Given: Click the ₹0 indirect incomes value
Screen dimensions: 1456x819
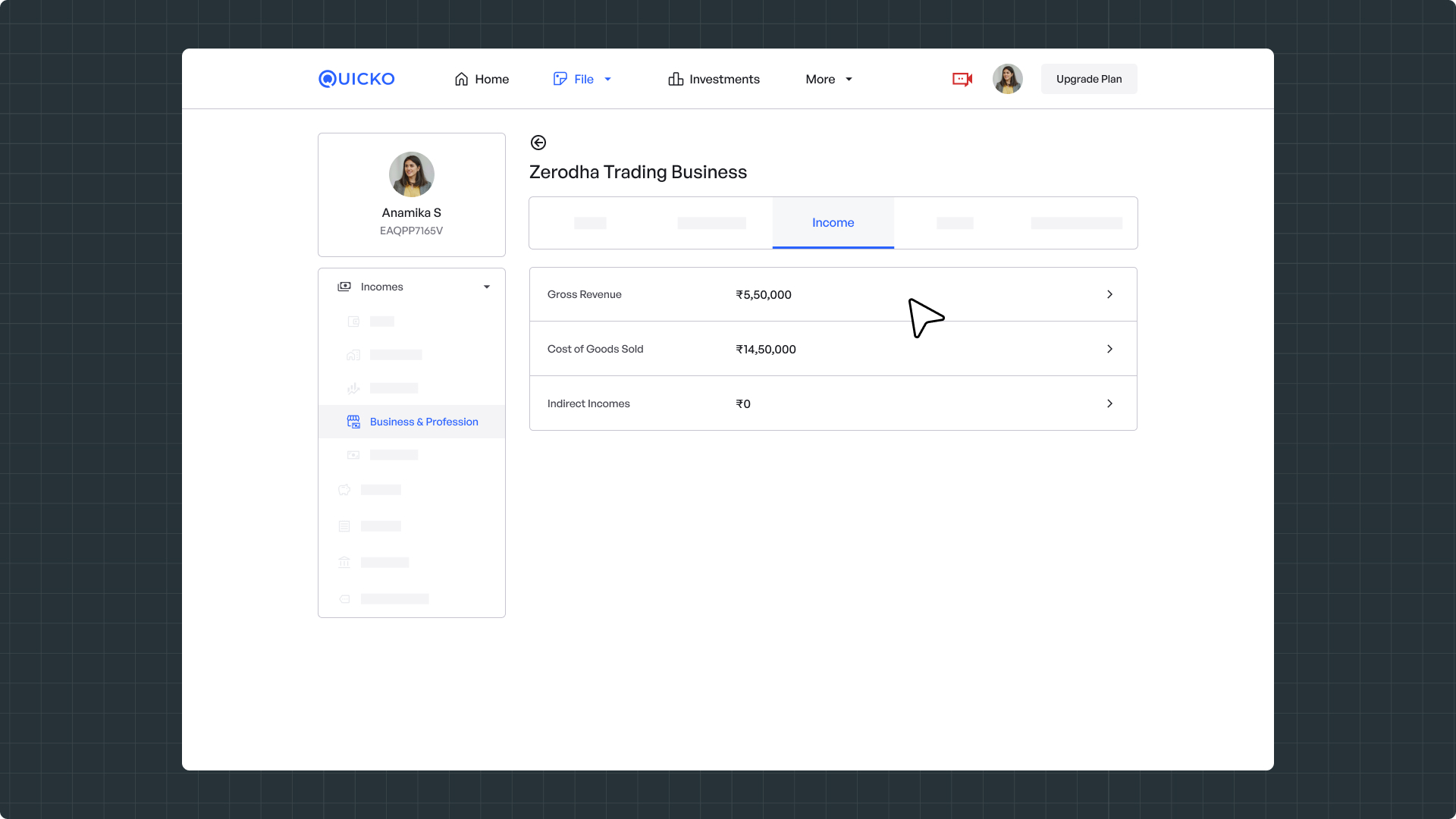Looking at the screenshot, I should pos(743,404).
